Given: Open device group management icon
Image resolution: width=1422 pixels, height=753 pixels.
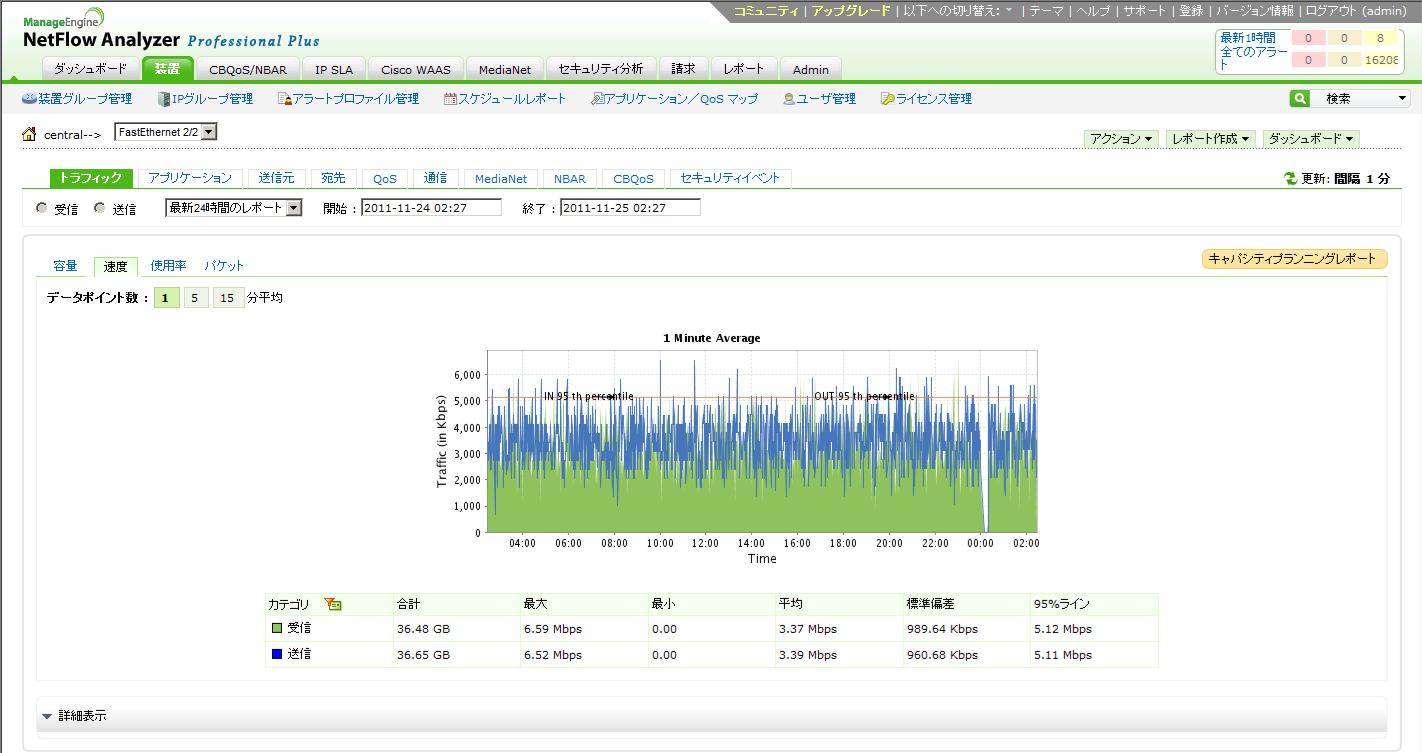Looking at the screenshot, I should 29,99.
